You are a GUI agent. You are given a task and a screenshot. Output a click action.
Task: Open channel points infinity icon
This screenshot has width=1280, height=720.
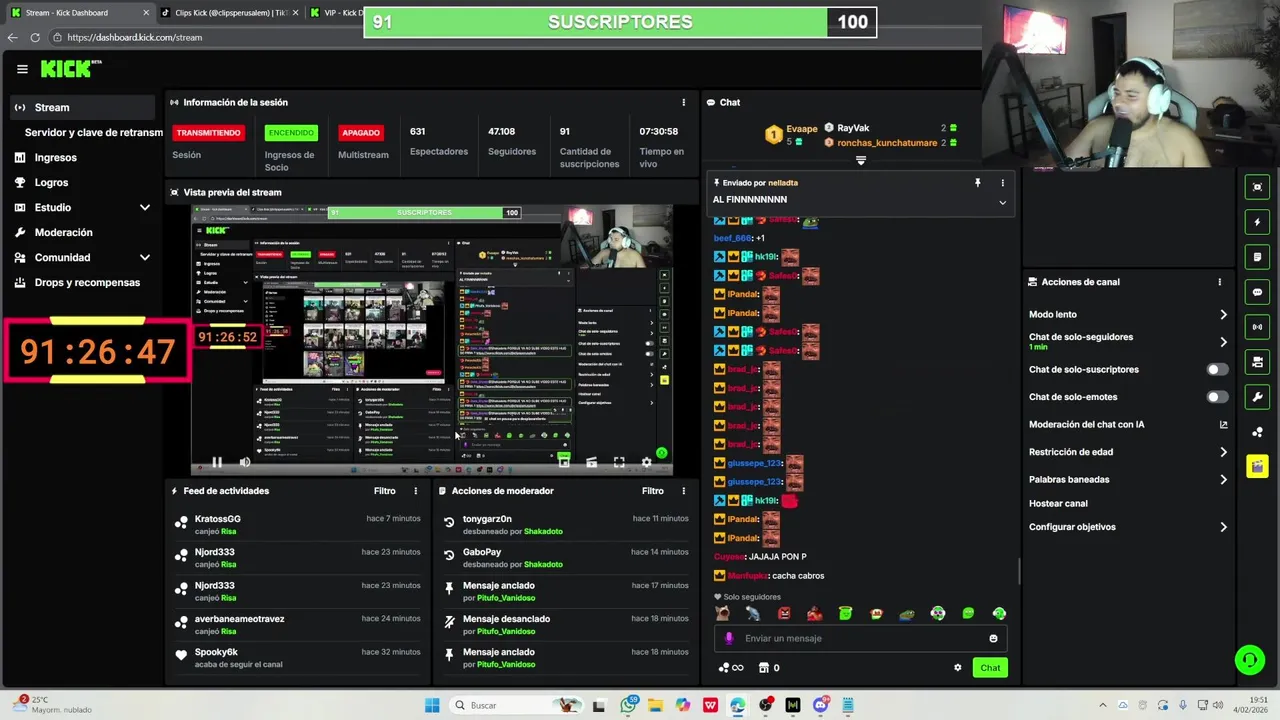click(731, 668)
